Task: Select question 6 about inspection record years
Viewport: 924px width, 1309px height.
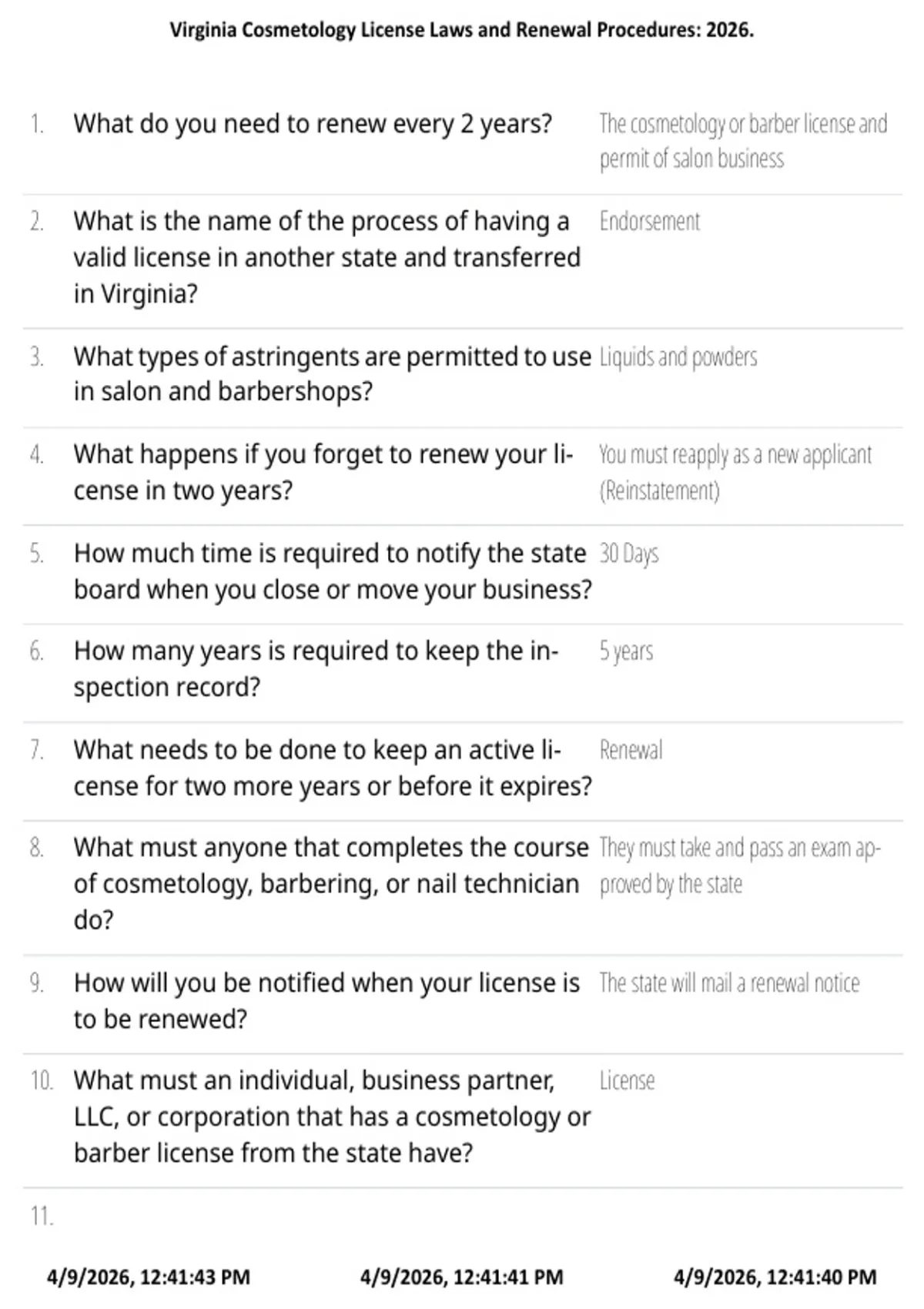Action: (316, 668)
